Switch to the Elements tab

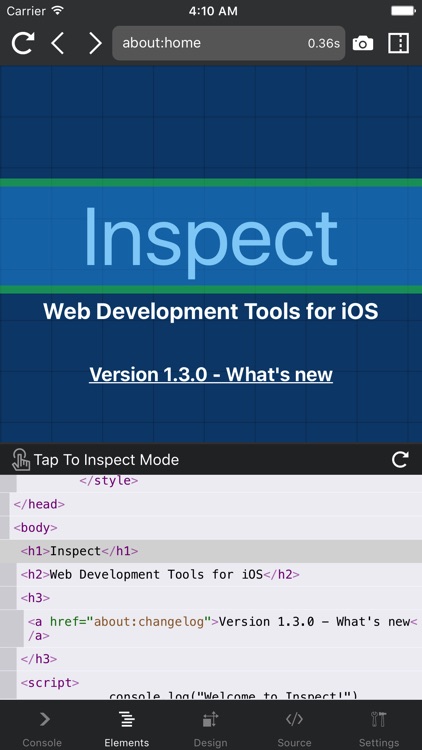tap(127, 727)
